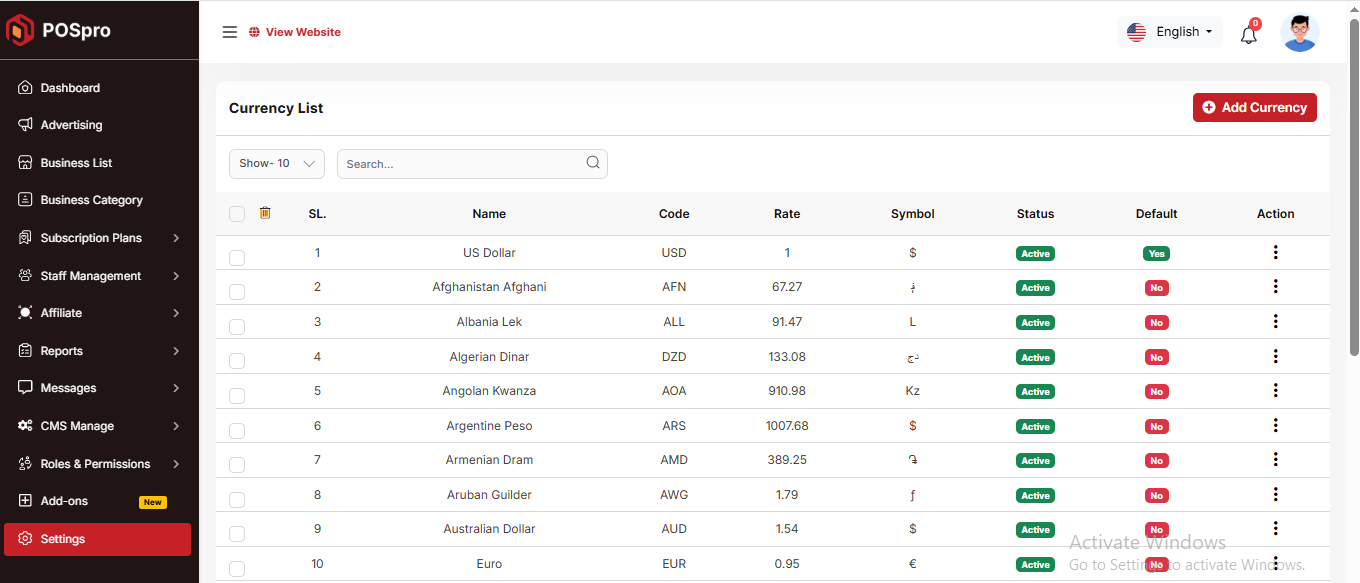This screenshot has width=1360, height=583.
Task: Open action menu for Angolan Kwanza row
Action: 1275,391
